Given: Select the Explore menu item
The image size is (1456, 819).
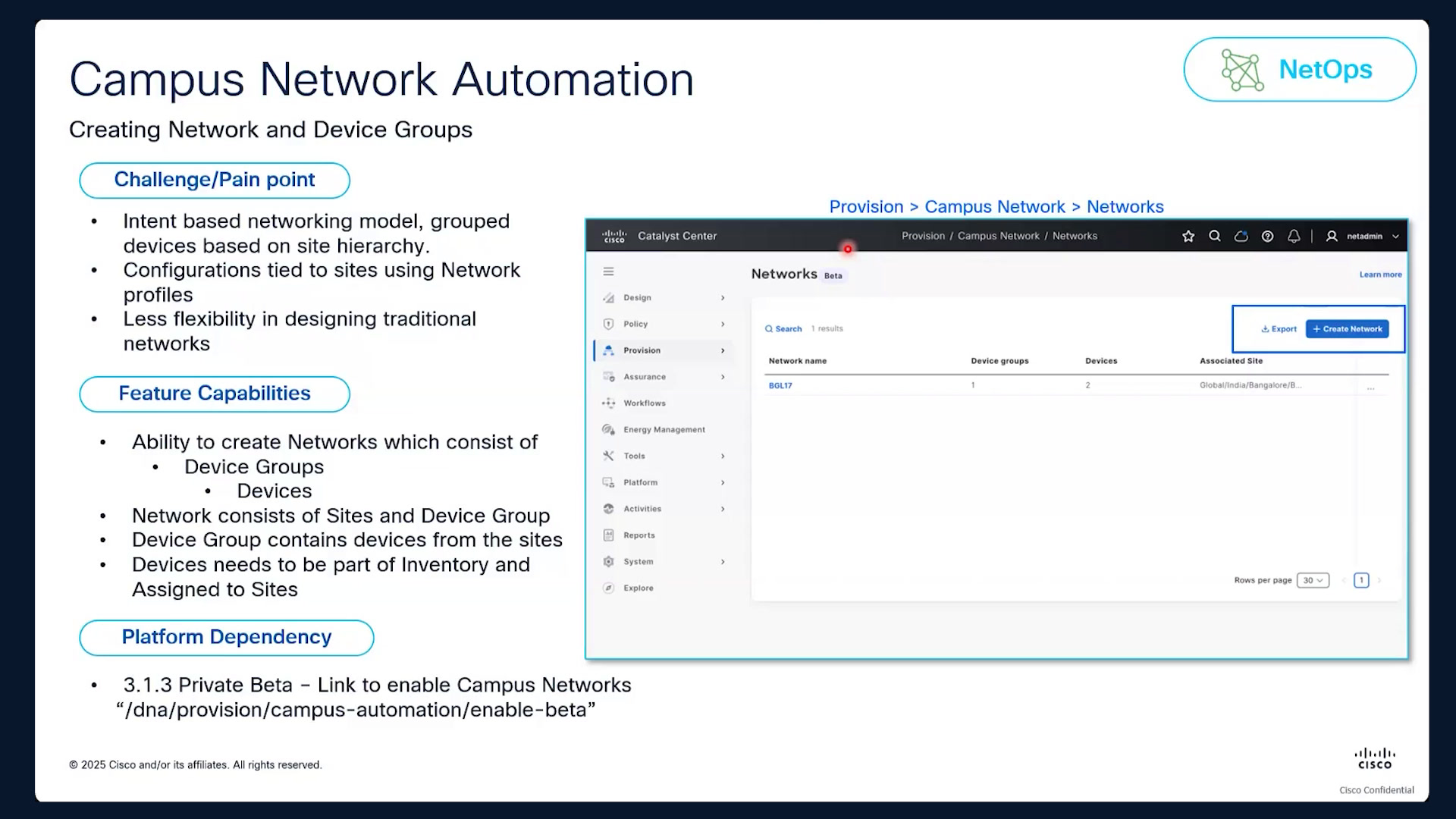Looking at the screenshot, I should tap(639, 588).
